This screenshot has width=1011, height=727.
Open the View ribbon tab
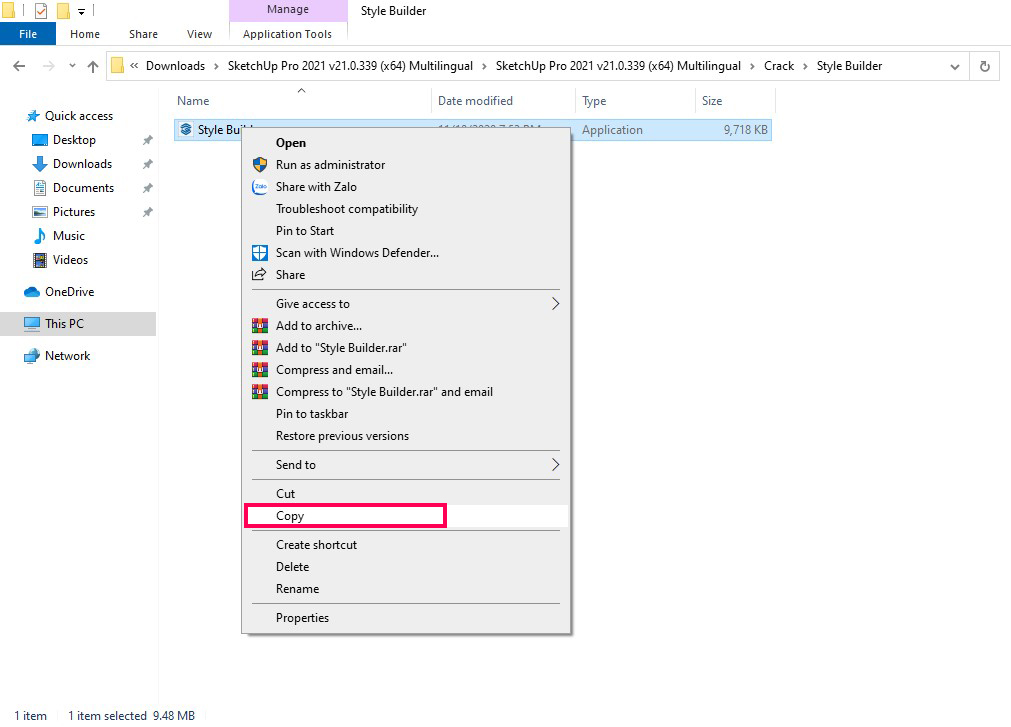(x=200, y=34)
